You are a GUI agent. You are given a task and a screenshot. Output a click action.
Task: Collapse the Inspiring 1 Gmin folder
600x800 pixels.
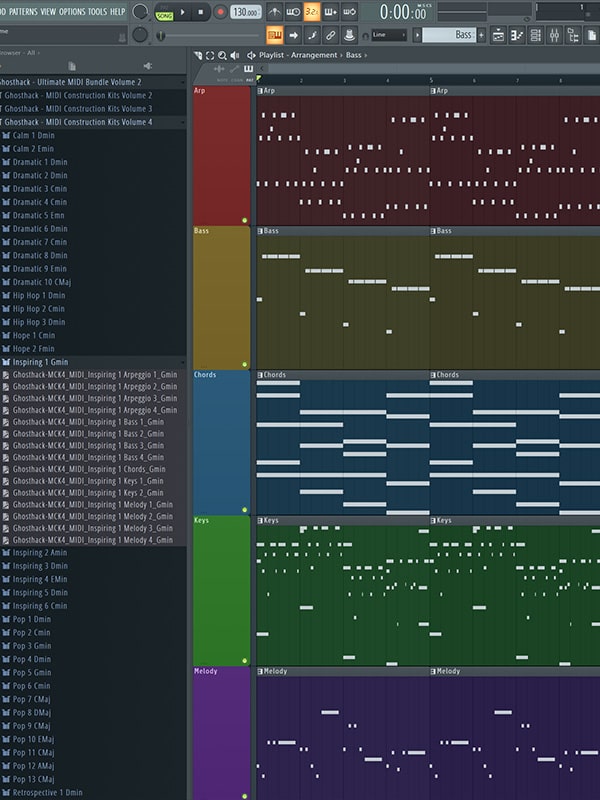tap(93, 362)
